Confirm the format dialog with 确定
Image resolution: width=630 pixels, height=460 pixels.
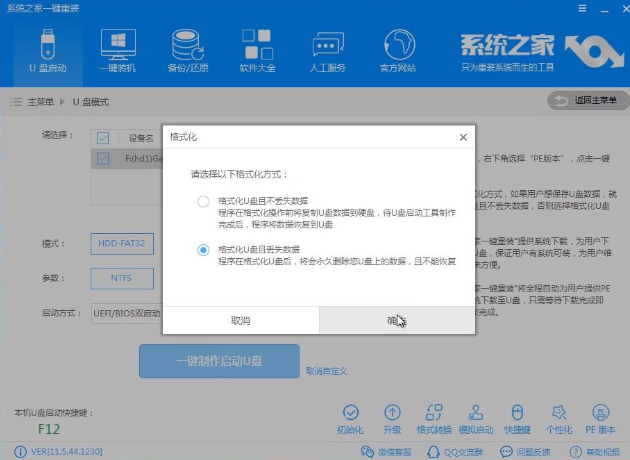[x=396, y=320]
